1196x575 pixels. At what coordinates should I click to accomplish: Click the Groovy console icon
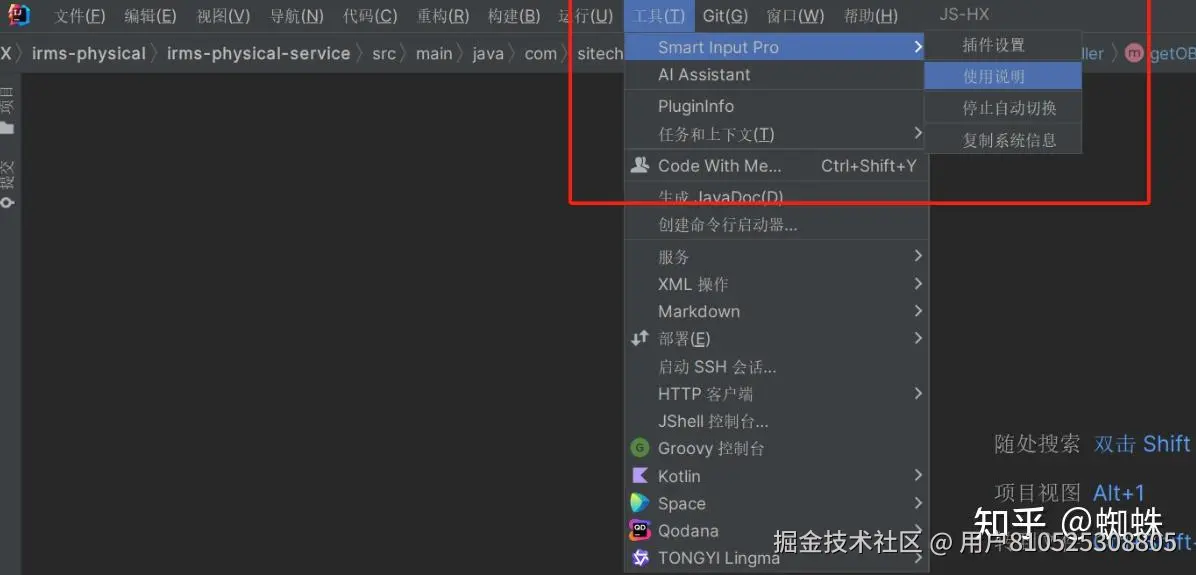[639, 448]
